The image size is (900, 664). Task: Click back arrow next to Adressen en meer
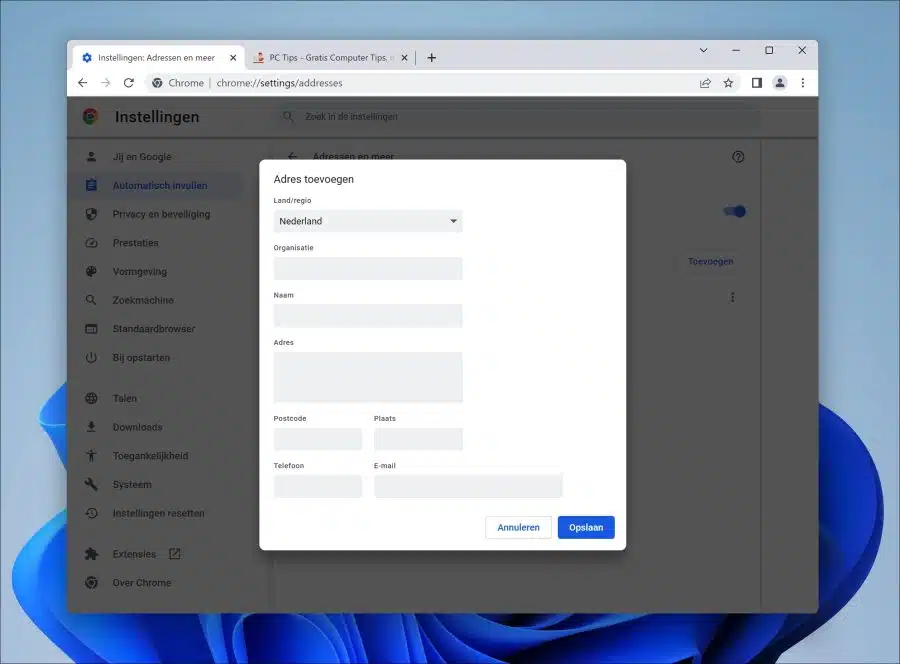[292, 156]
